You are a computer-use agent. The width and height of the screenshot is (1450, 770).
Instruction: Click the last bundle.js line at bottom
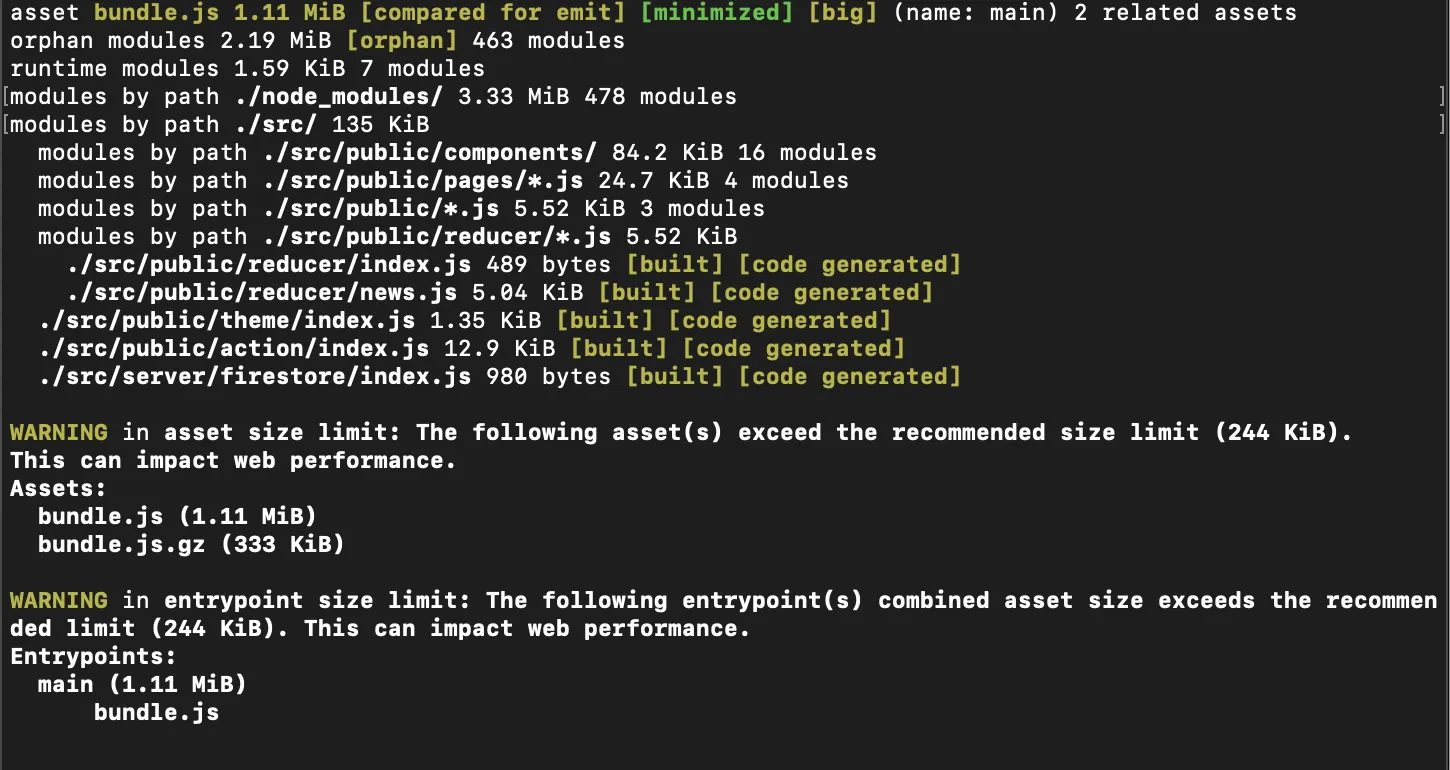(x=156, y=713)
